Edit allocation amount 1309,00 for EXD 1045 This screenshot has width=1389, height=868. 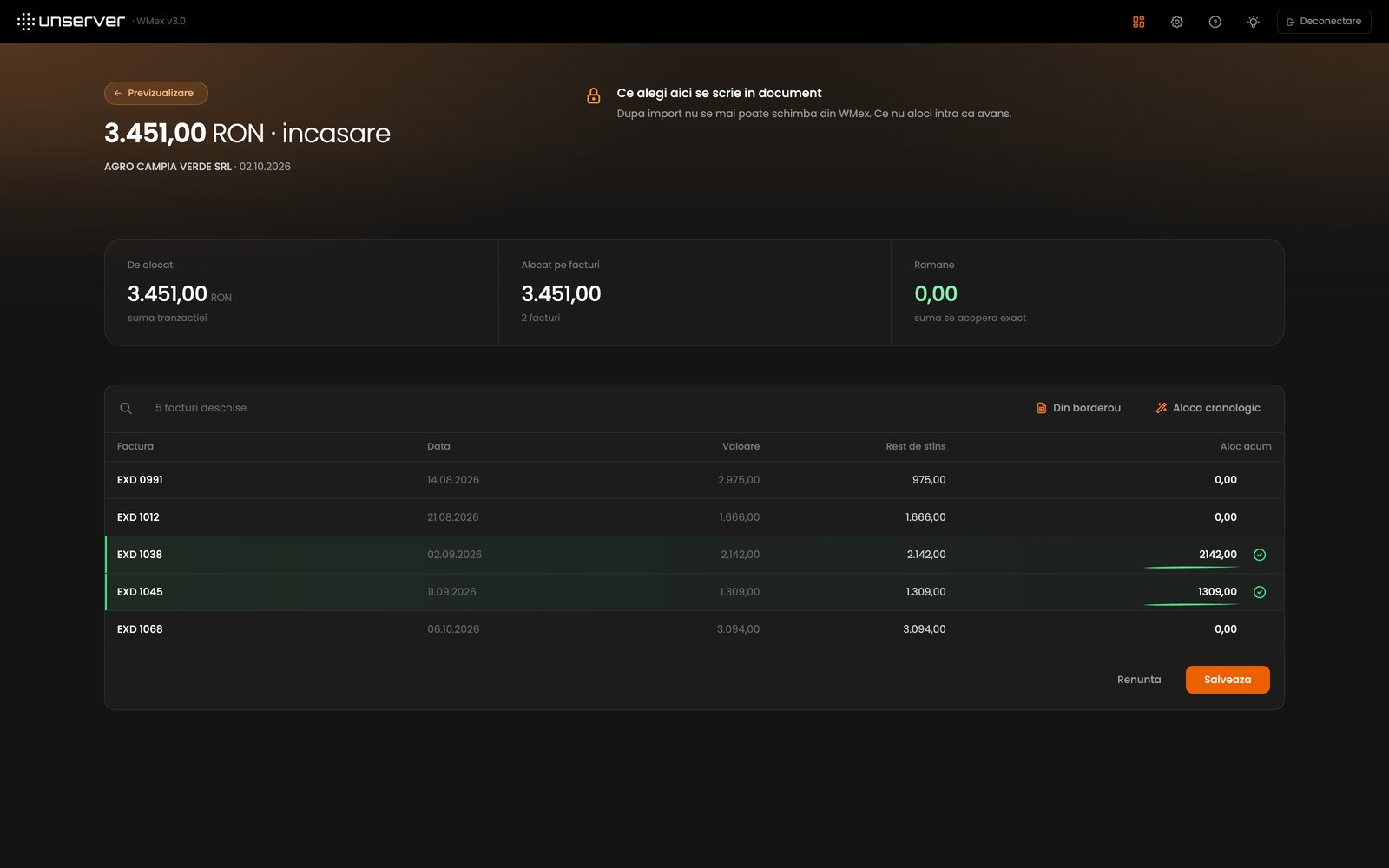1190,592
